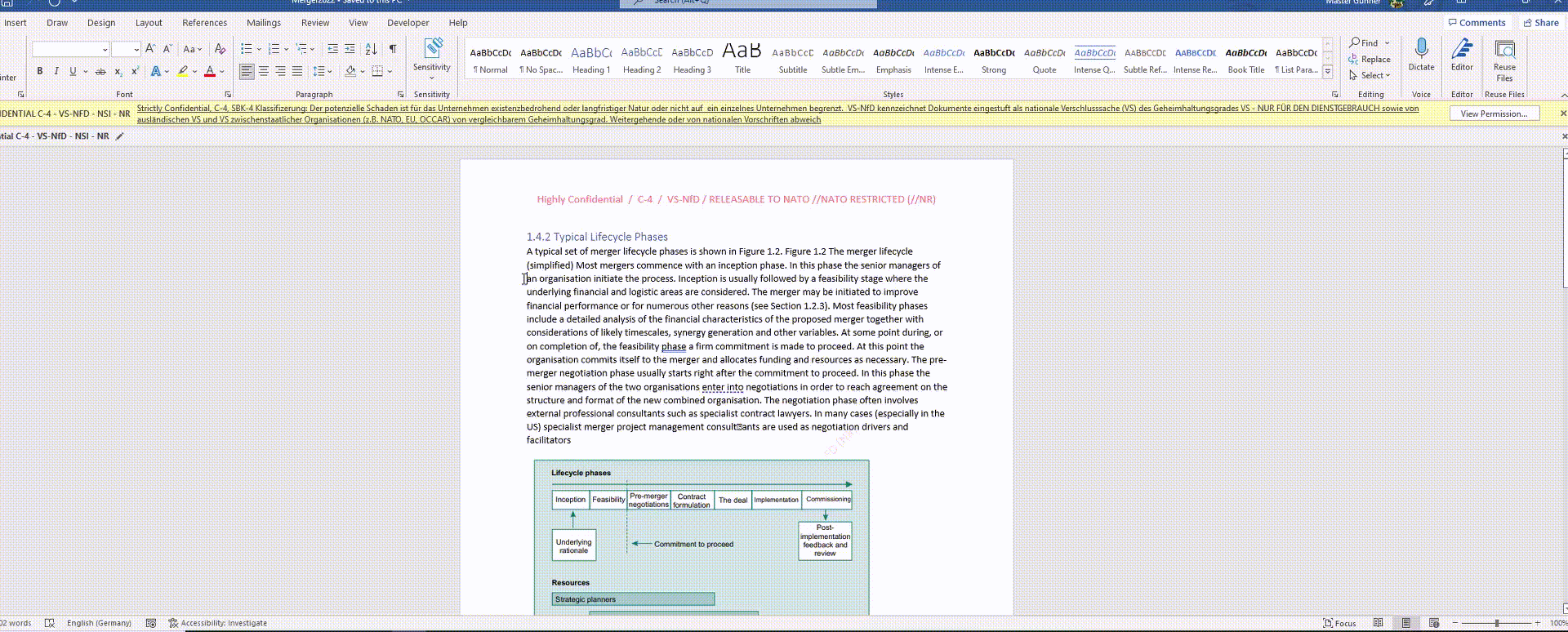Expand the Sensitivity dropdown
Viewport: 1568px width, 632px height.
431,78
